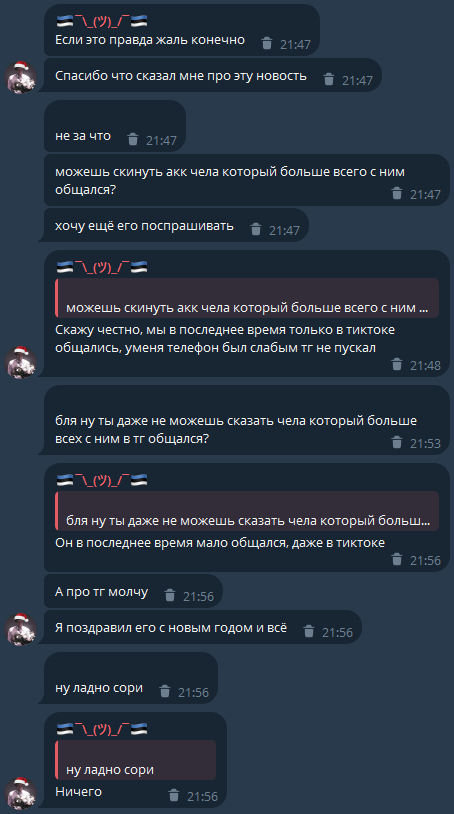Screen dimensions: 454x814
Task: Click message bubble 'хочу ещё его поспрашивать'
Action: point(176,225)
